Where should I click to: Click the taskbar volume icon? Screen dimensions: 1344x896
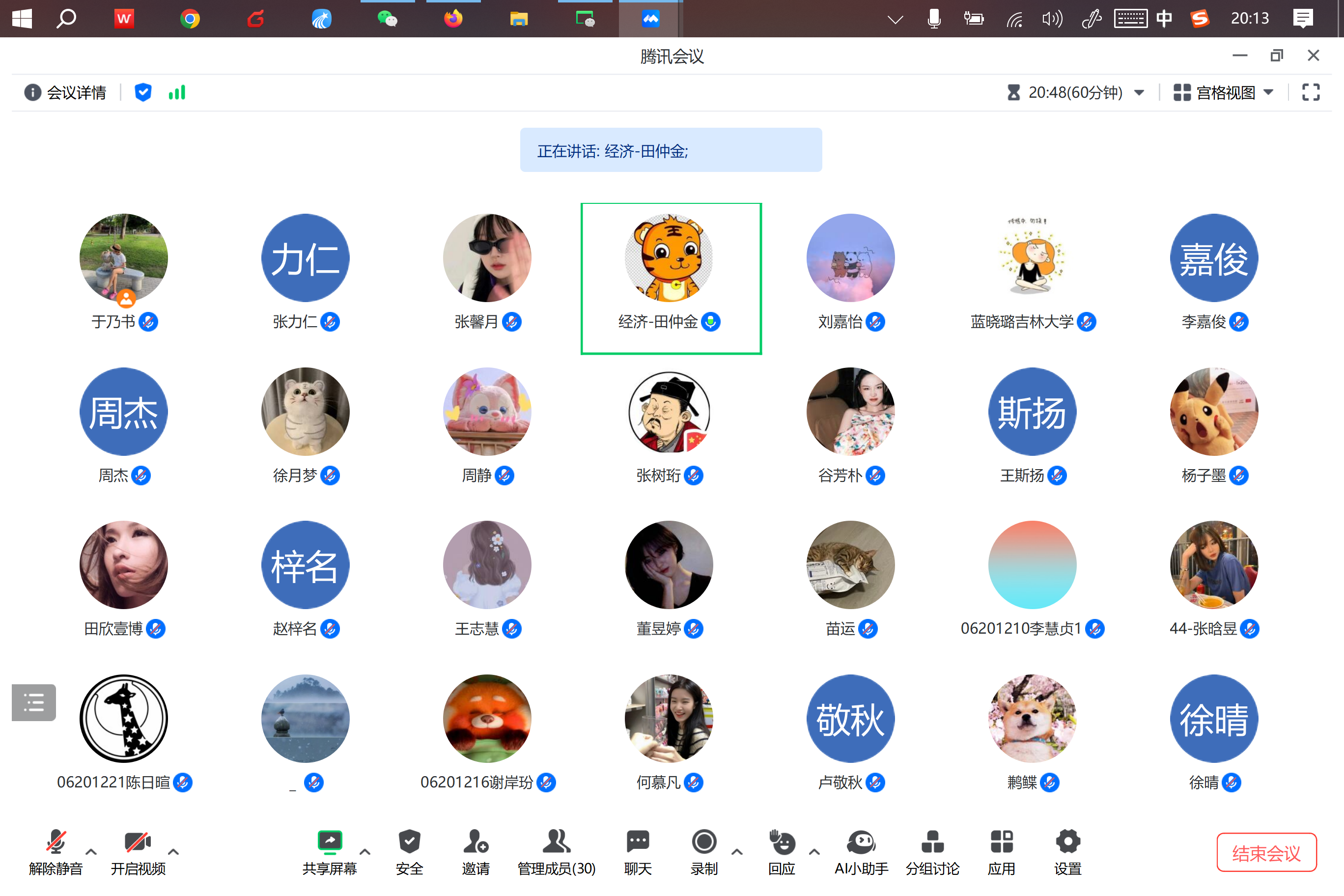1052,20
